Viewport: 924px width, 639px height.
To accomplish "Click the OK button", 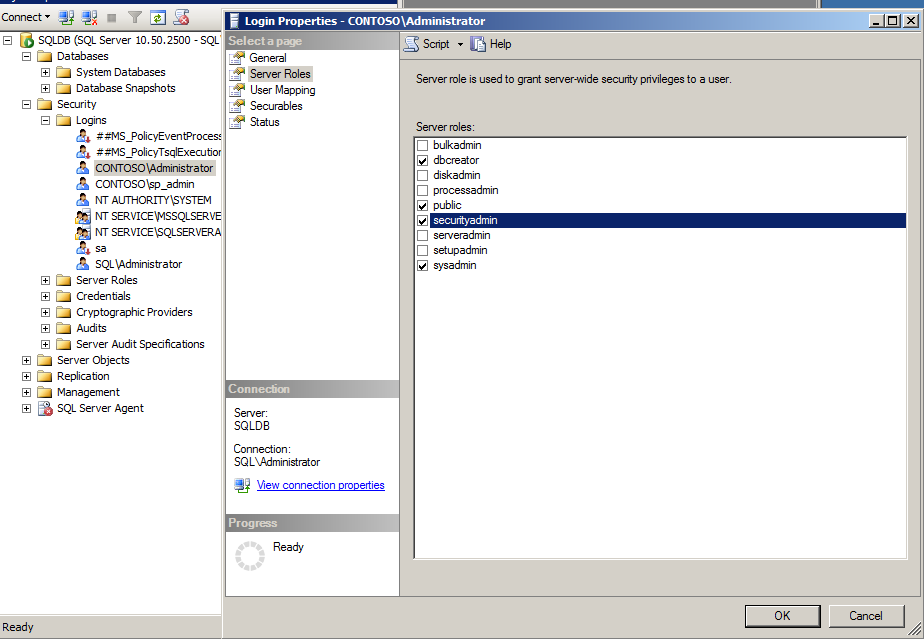I will 782,616.
